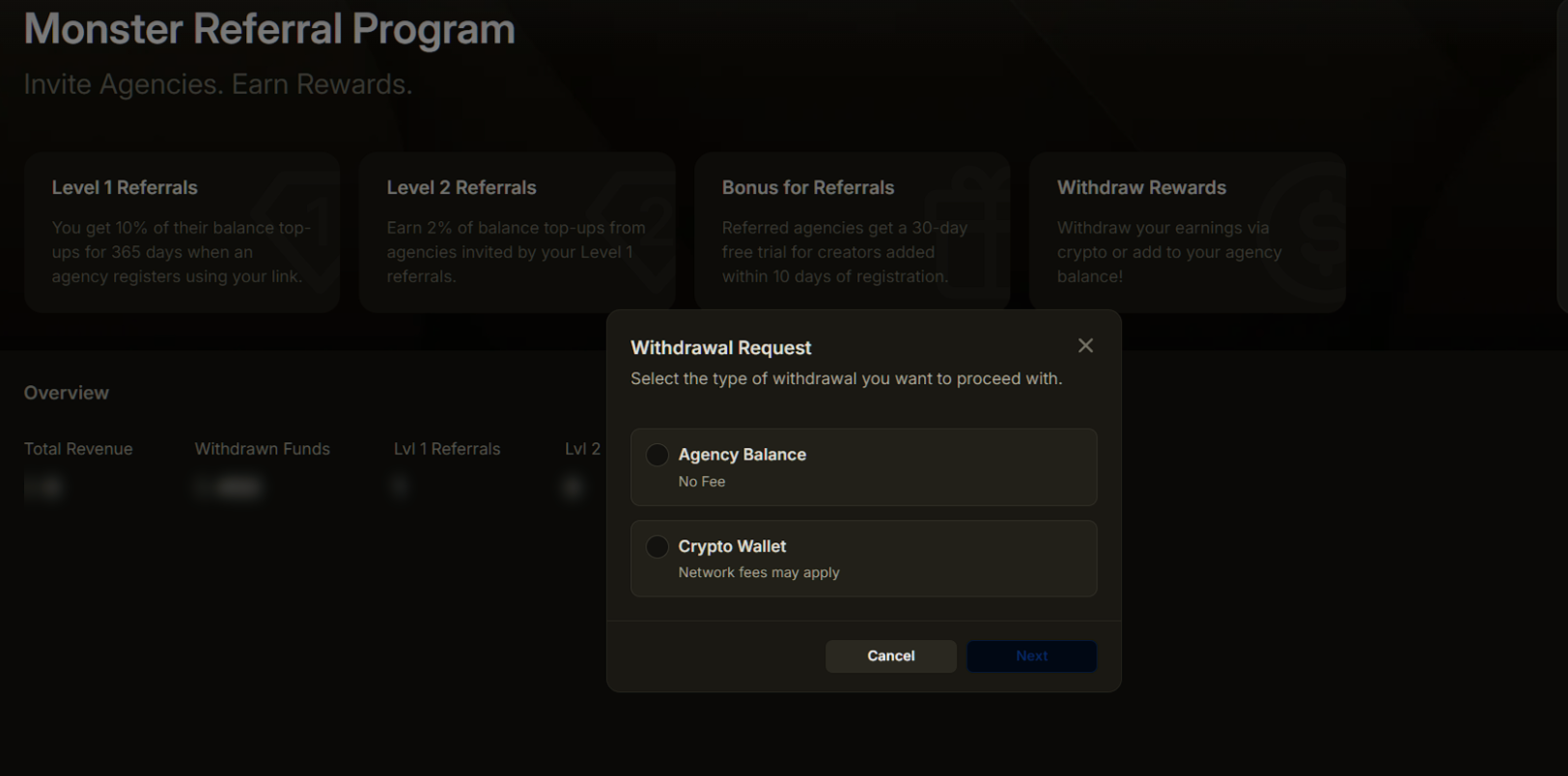Open the Level 2 Referrals card heading

pyautogui.click(x=462, y=188)
